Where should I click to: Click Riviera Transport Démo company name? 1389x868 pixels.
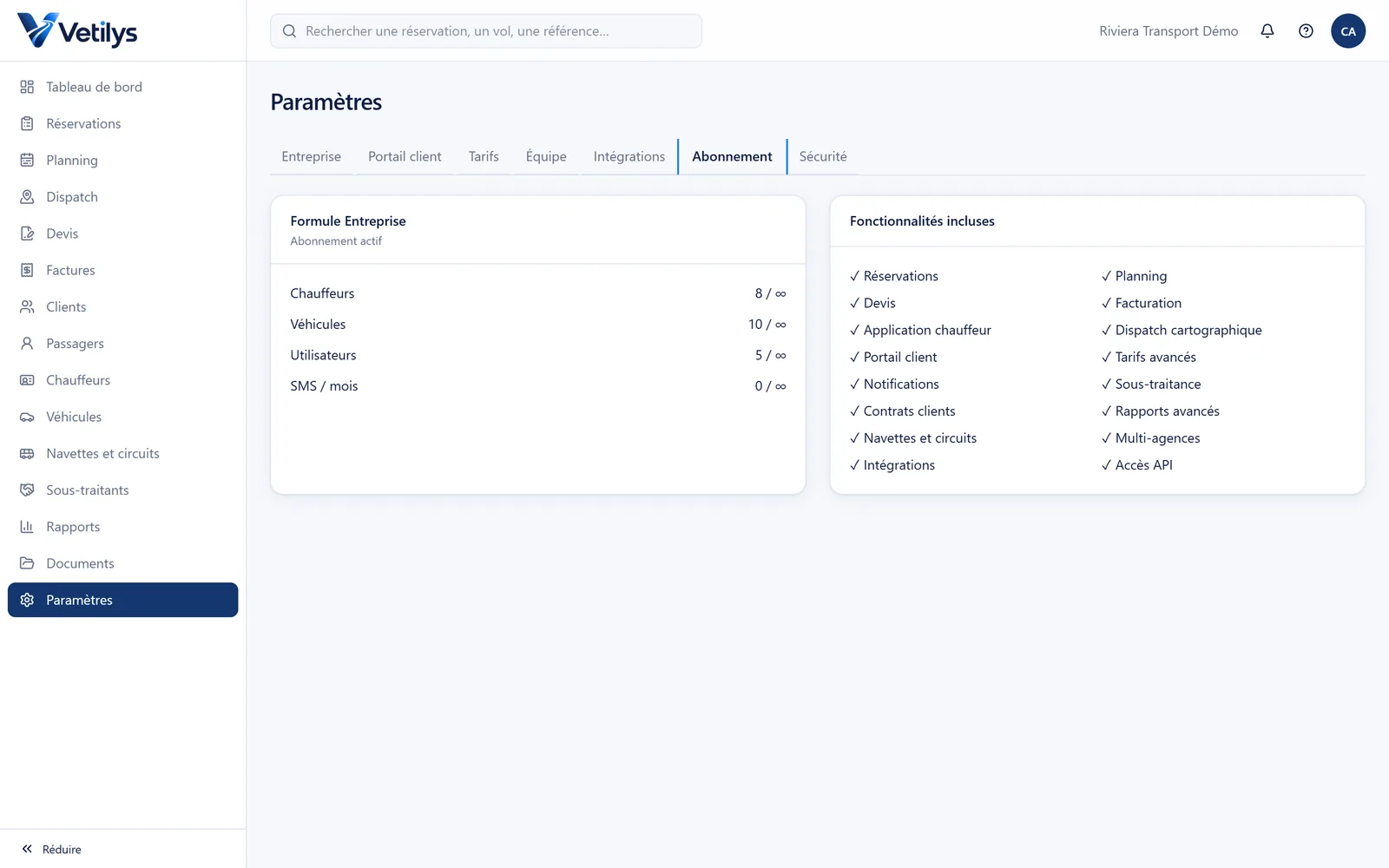point(1168,31)
